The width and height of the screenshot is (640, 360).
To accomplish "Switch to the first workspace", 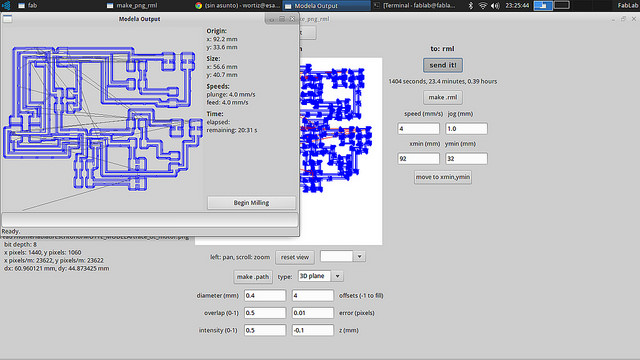I will (543, 5).
